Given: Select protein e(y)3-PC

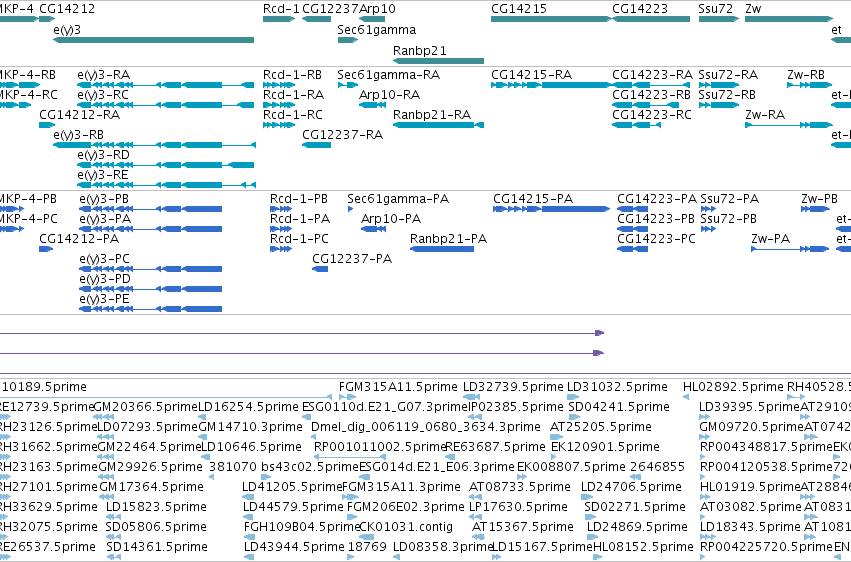Looking at the screenshot, I should pos(151,269).
